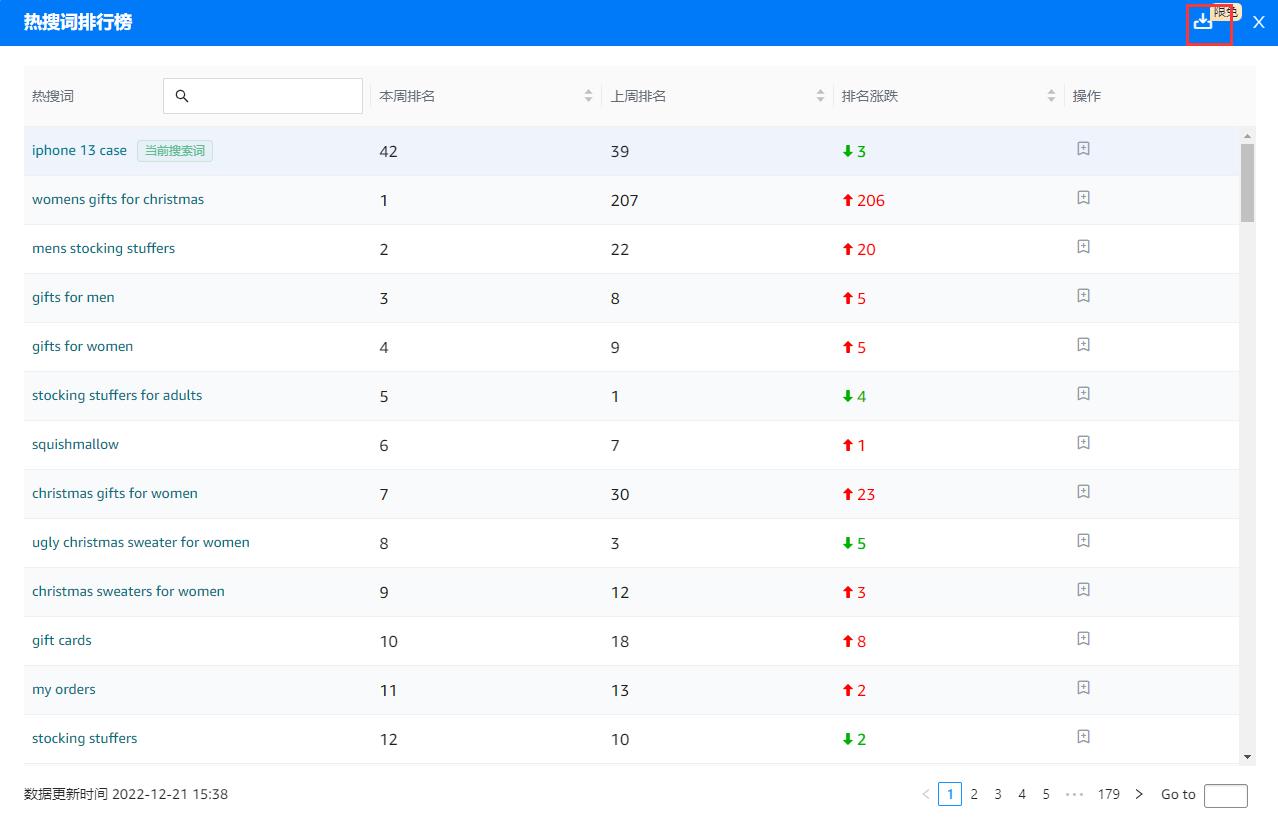The width and height of the screenshot is (1278, 829).
Task: Bookmark the iphone 13 case row
Action: [x=1083, y=149]
